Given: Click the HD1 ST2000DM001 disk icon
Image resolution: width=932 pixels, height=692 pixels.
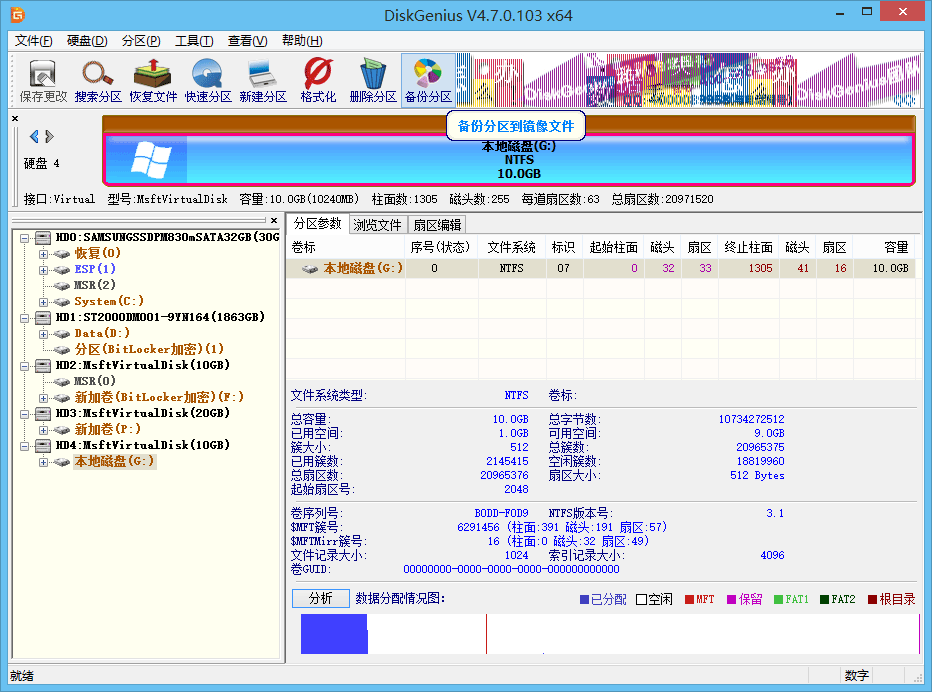Looking at the screenshot, I should point(43,317).
